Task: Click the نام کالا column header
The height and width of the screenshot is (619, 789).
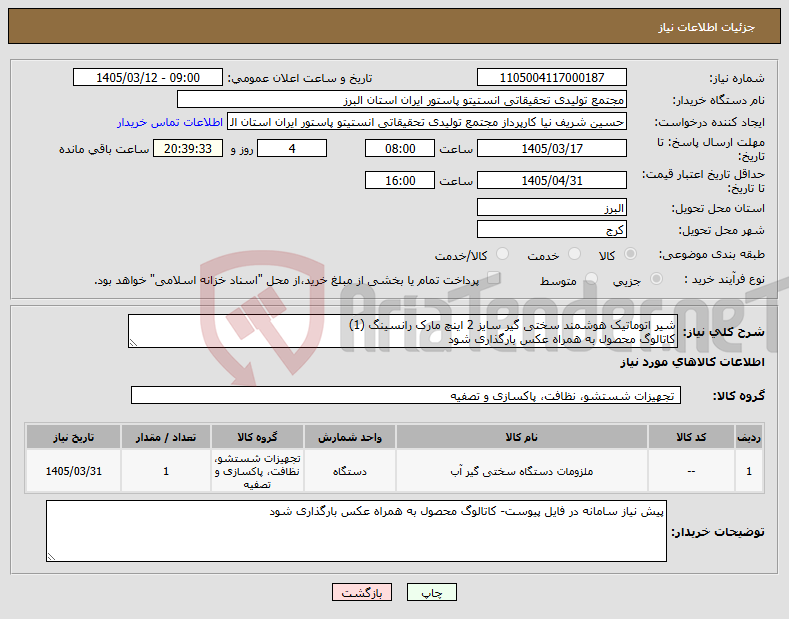Action: click(521, 437)
